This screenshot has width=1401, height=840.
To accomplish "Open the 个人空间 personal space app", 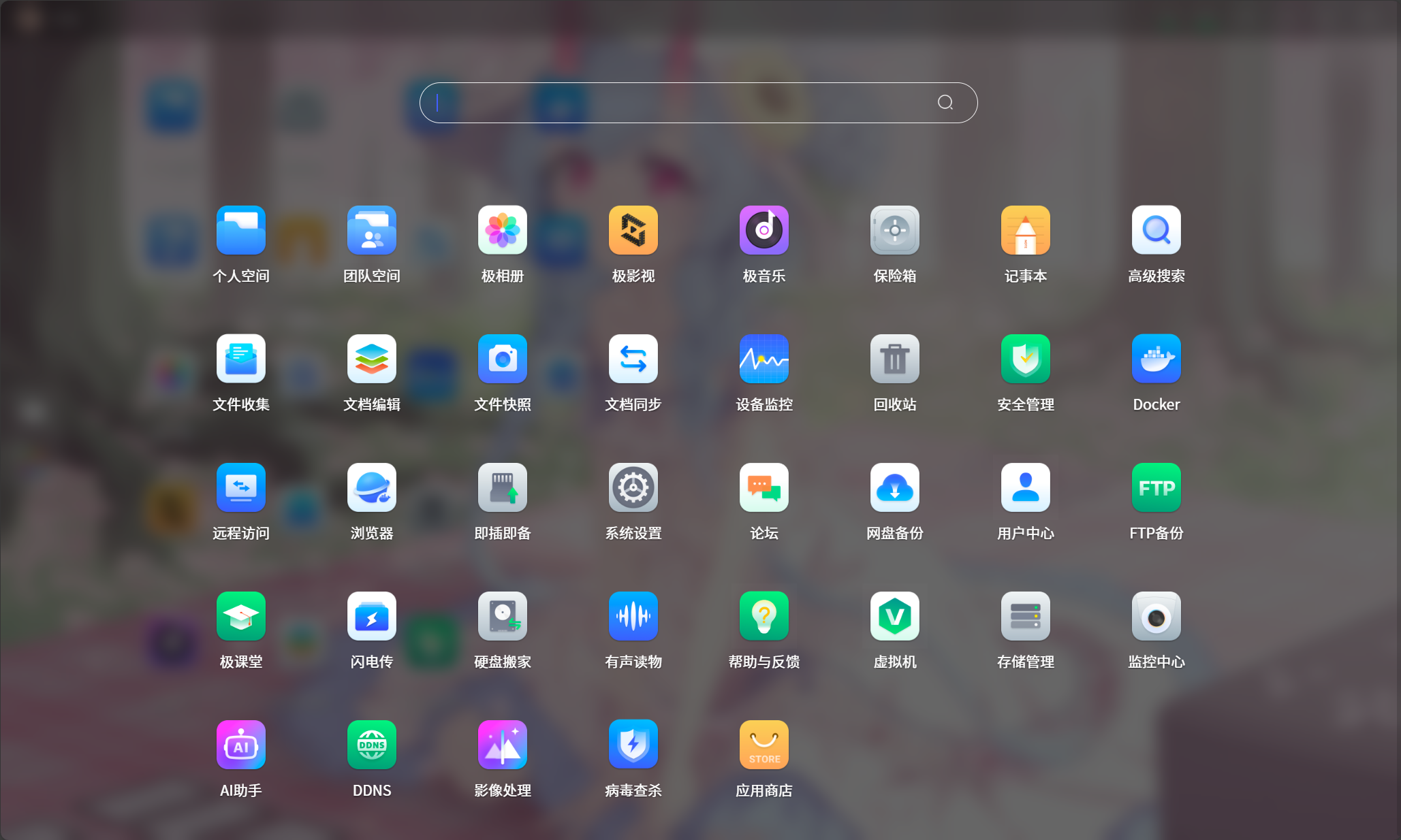I will (x=240, y=230).
